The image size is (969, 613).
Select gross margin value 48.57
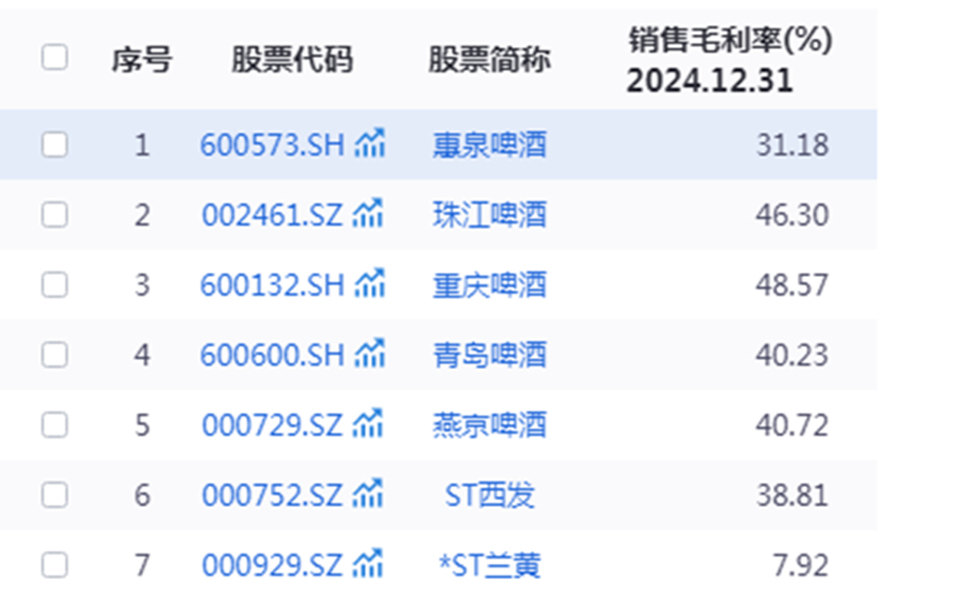click(792, 285)
